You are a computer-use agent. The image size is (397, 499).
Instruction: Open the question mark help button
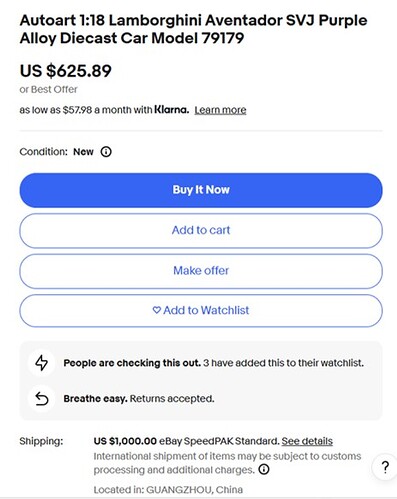point(385,467)
